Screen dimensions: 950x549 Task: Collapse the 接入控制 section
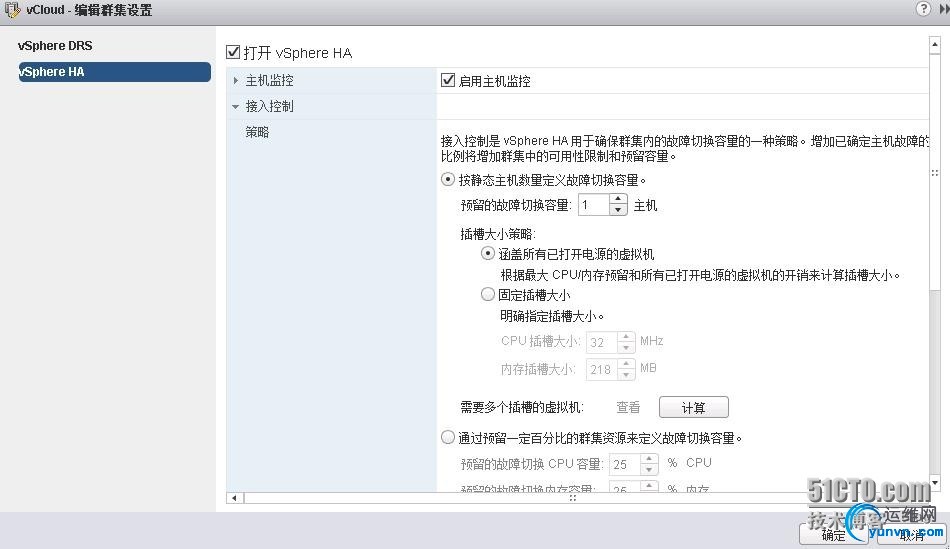(236, 107)
